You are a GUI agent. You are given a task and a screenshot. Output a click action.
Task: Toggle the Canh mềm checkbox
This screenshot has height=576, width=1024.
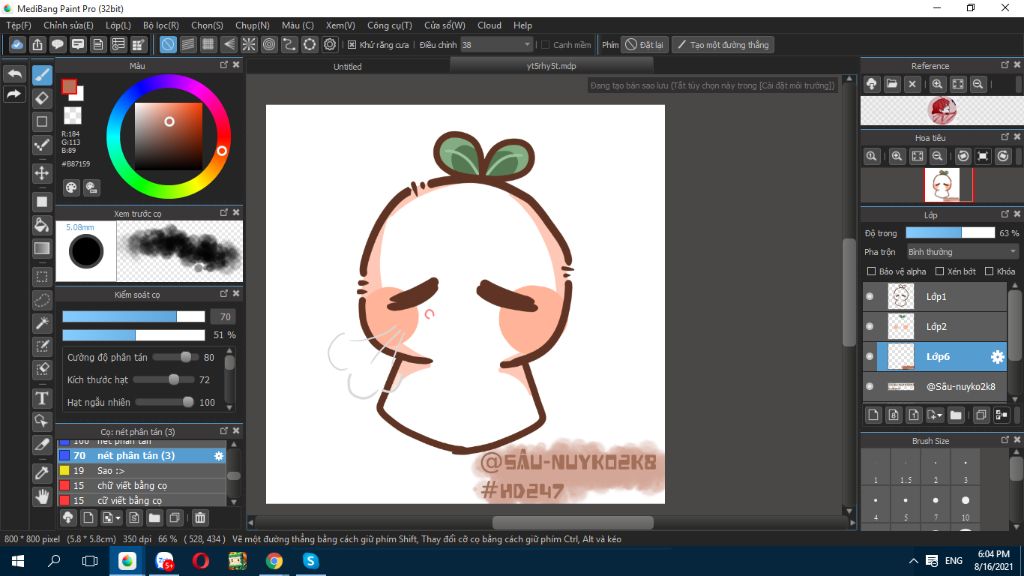545,45
